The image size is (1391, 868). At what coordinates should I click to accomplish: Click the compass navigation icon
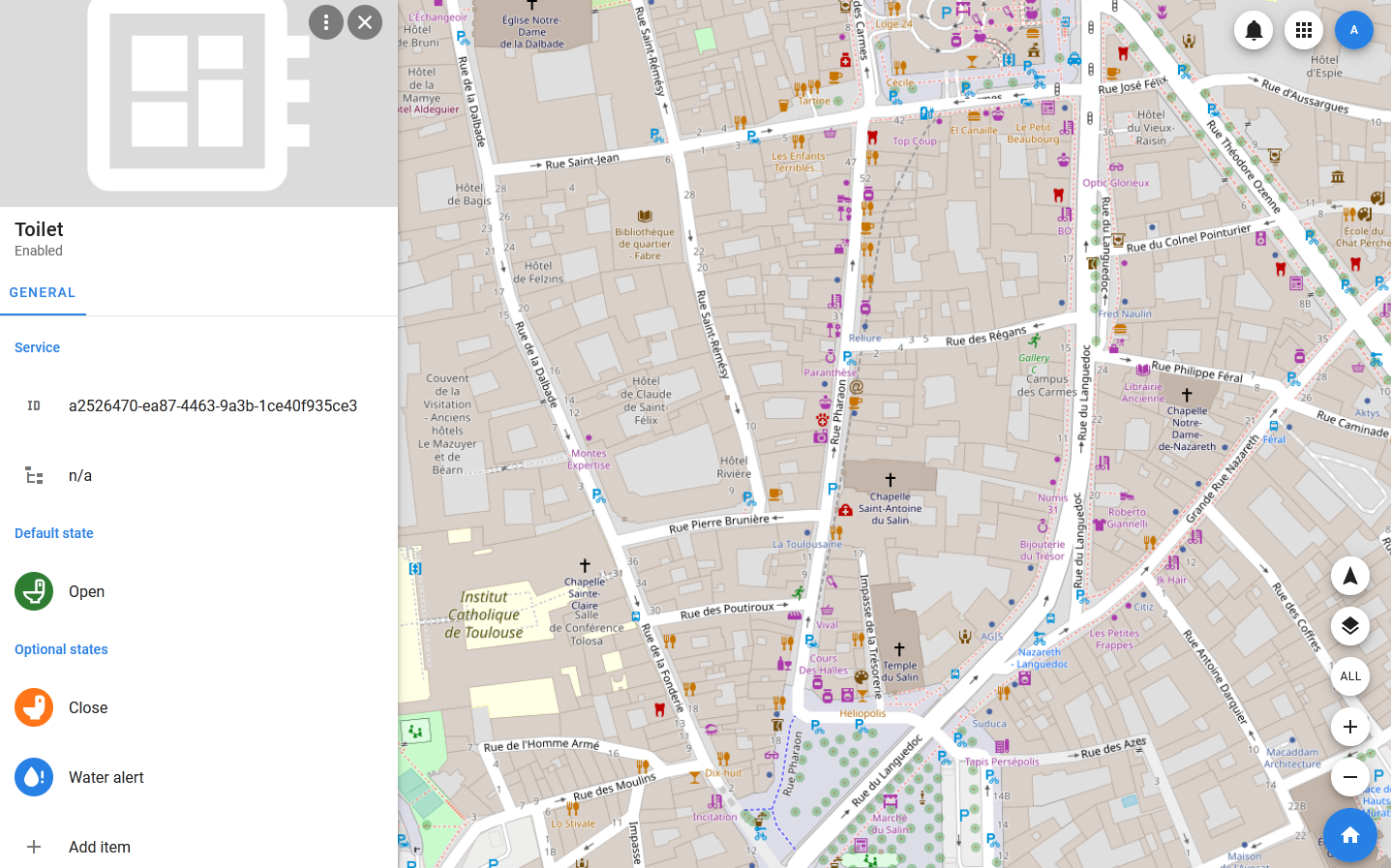[1349, 577]
